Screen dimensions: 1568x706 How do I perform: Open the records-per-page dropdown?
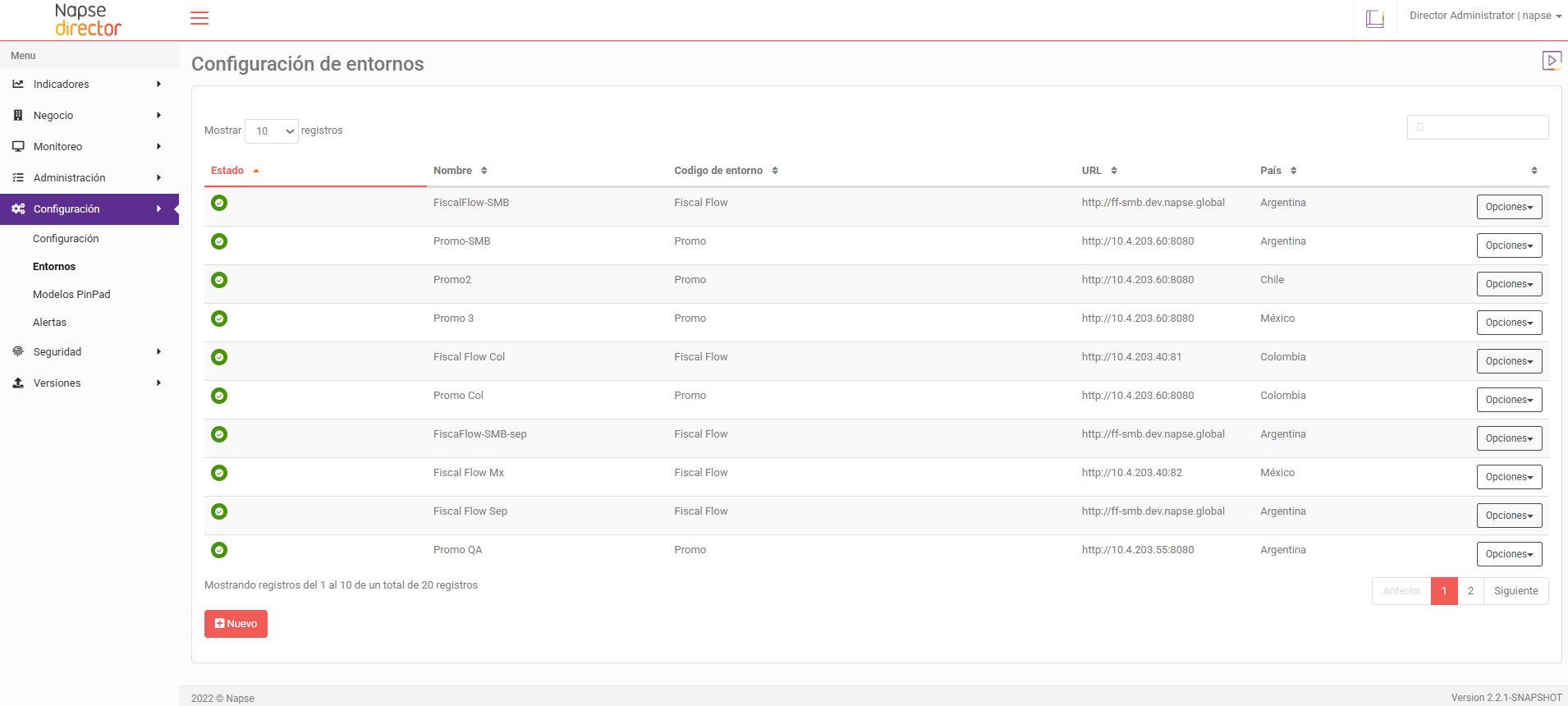click(272, 131)
